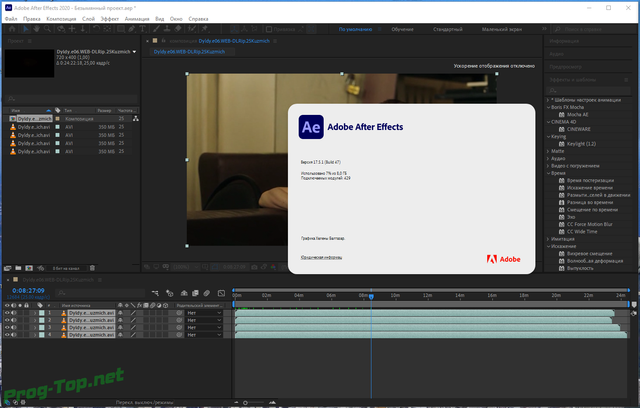
Task: Open the Эффект menu
Action: tap(109, 19)
